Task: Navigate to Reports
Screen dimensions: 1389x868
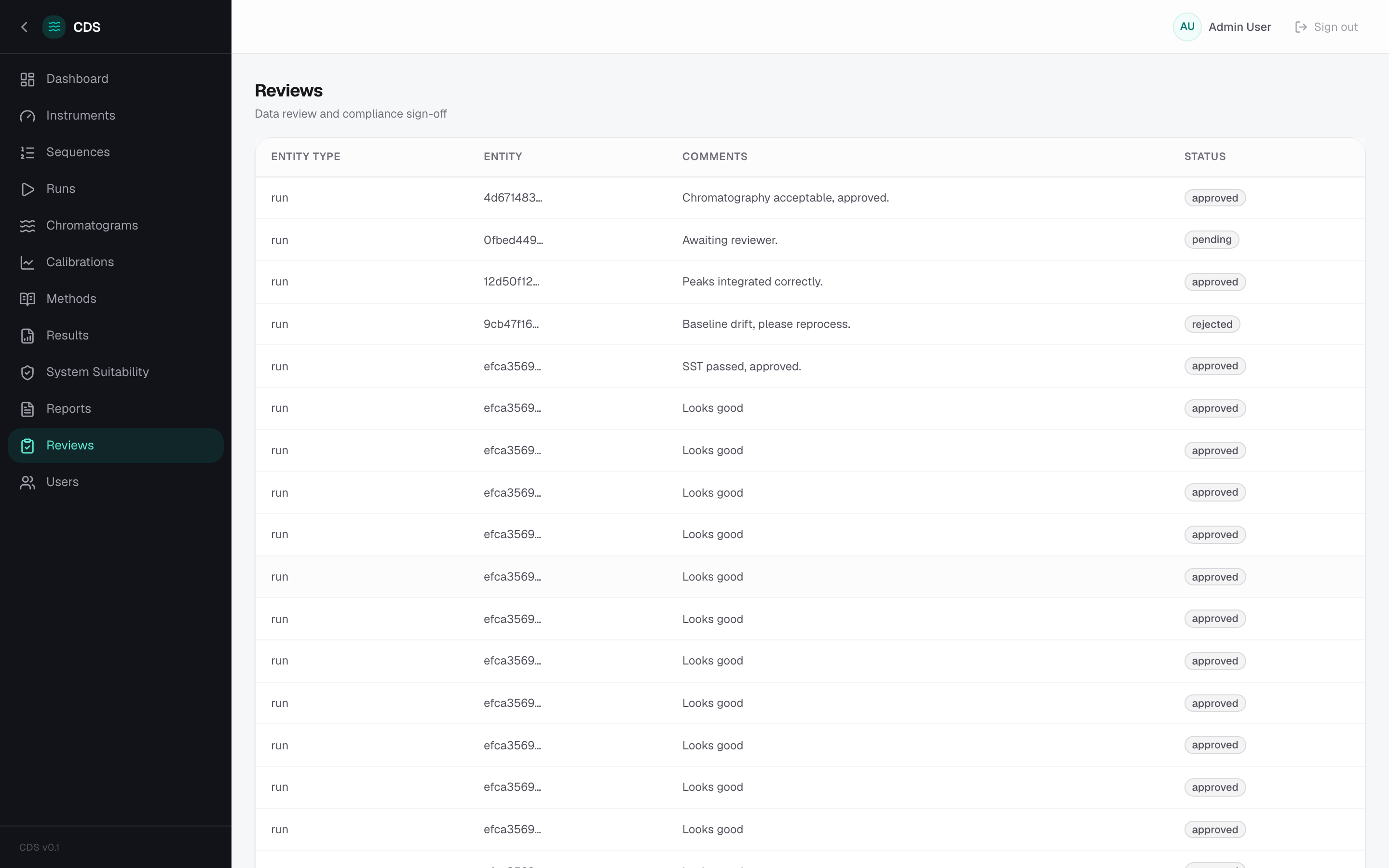Action: 115,409
